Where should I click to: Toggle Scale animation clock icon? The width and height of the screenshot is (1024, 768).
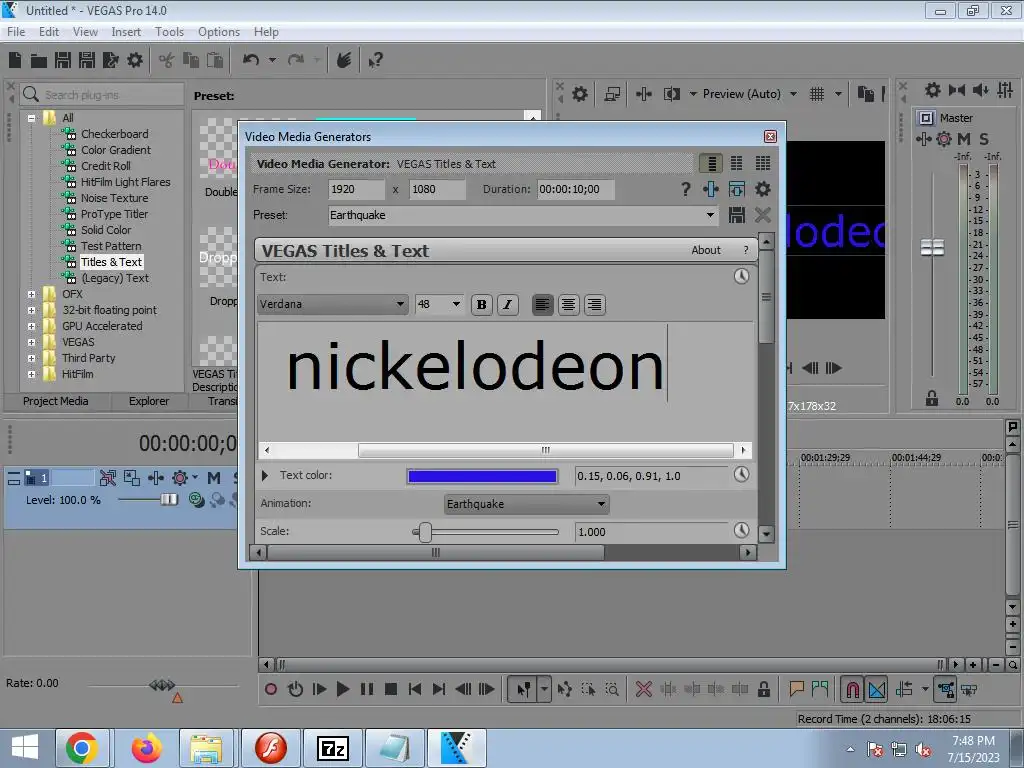pyautogui.click(x=741, y=530)
